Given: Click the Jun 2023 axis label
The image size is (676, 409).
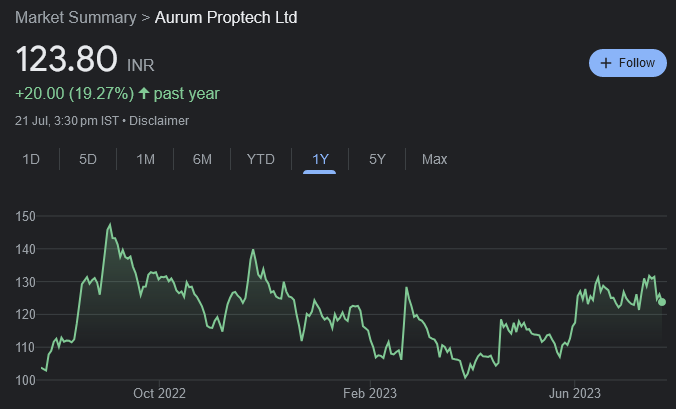Looking at the screenshot, I should (575, 392).
